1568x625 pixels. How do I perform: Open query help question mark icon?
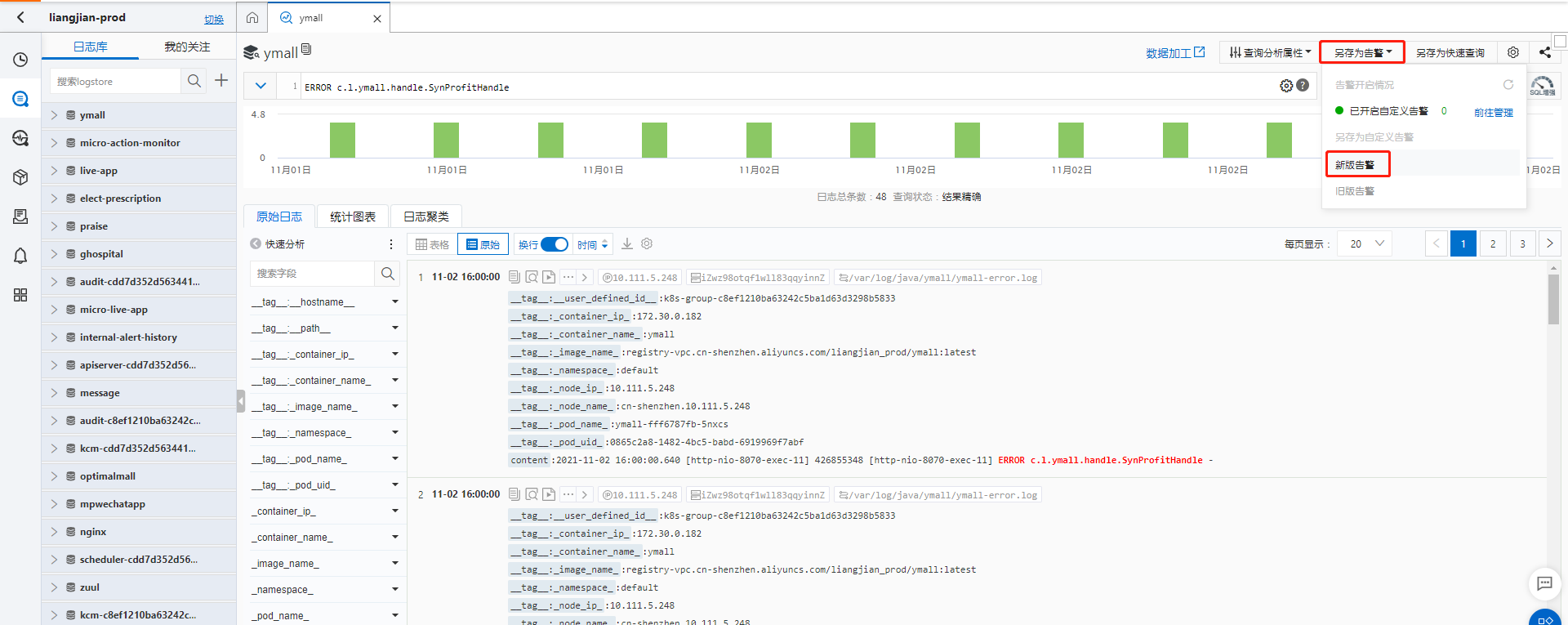click(1303, 86)
